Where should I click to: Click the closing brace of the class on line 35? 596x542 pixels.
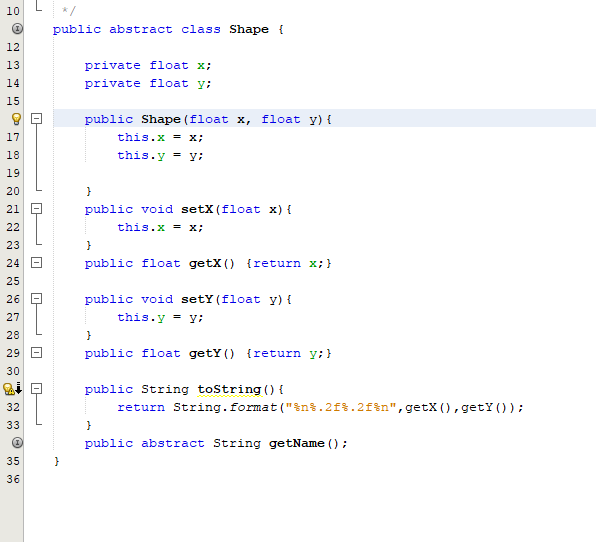pos(57,461)
